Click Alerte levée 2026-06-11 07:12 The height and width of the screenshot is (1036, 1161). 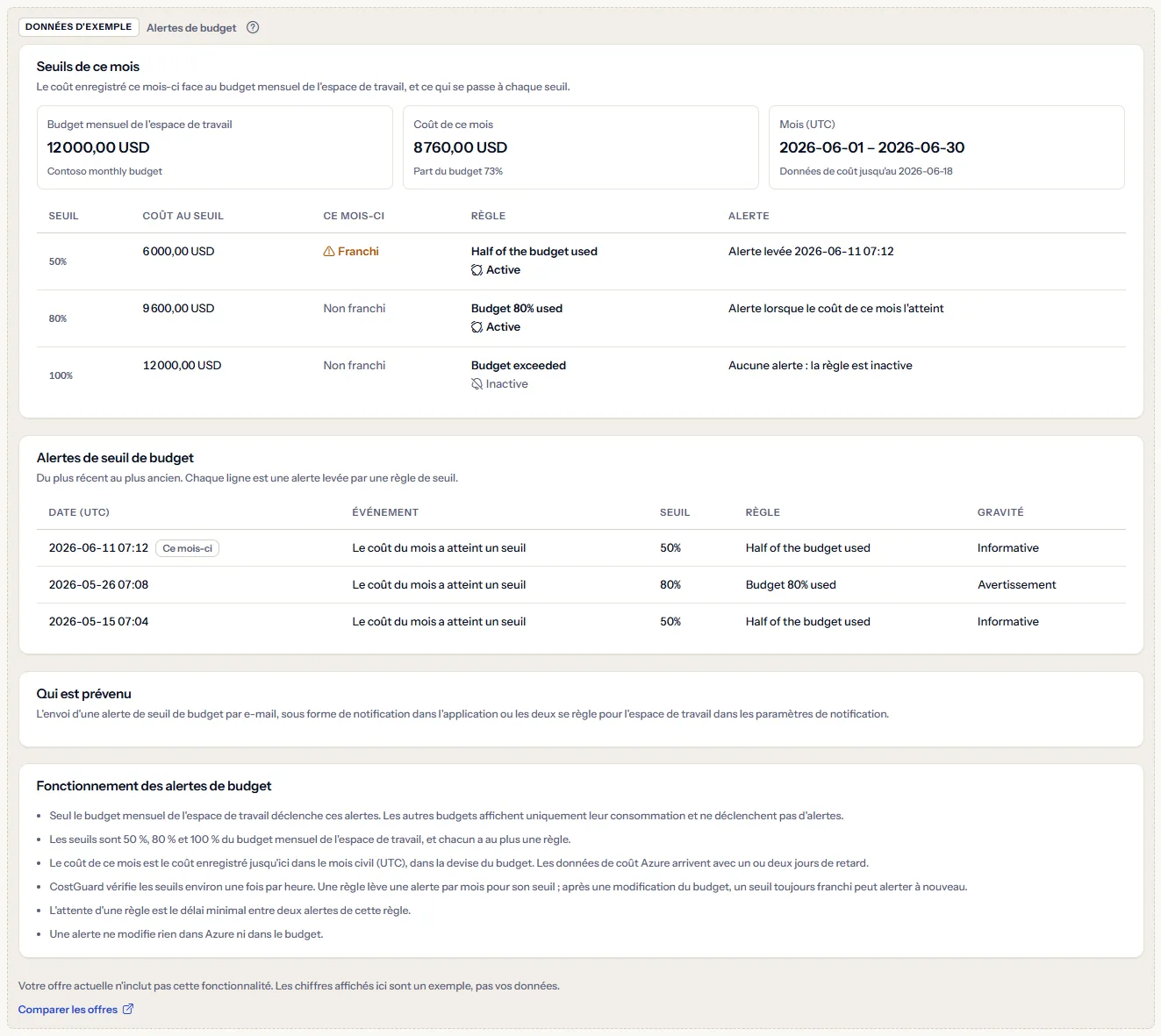pyautogui.click(x=811, y=252)
